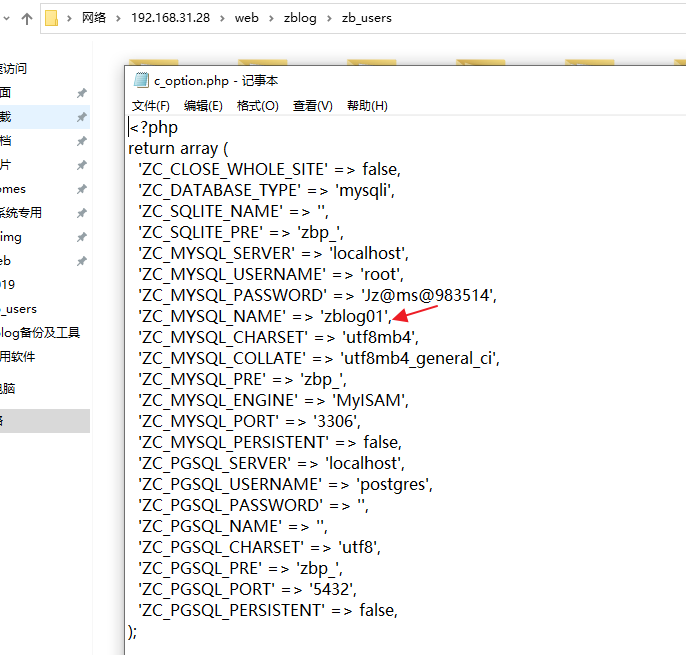Click 'ZC_PGSQL_PERSISTENT' => false line

[x=268, y=610]
